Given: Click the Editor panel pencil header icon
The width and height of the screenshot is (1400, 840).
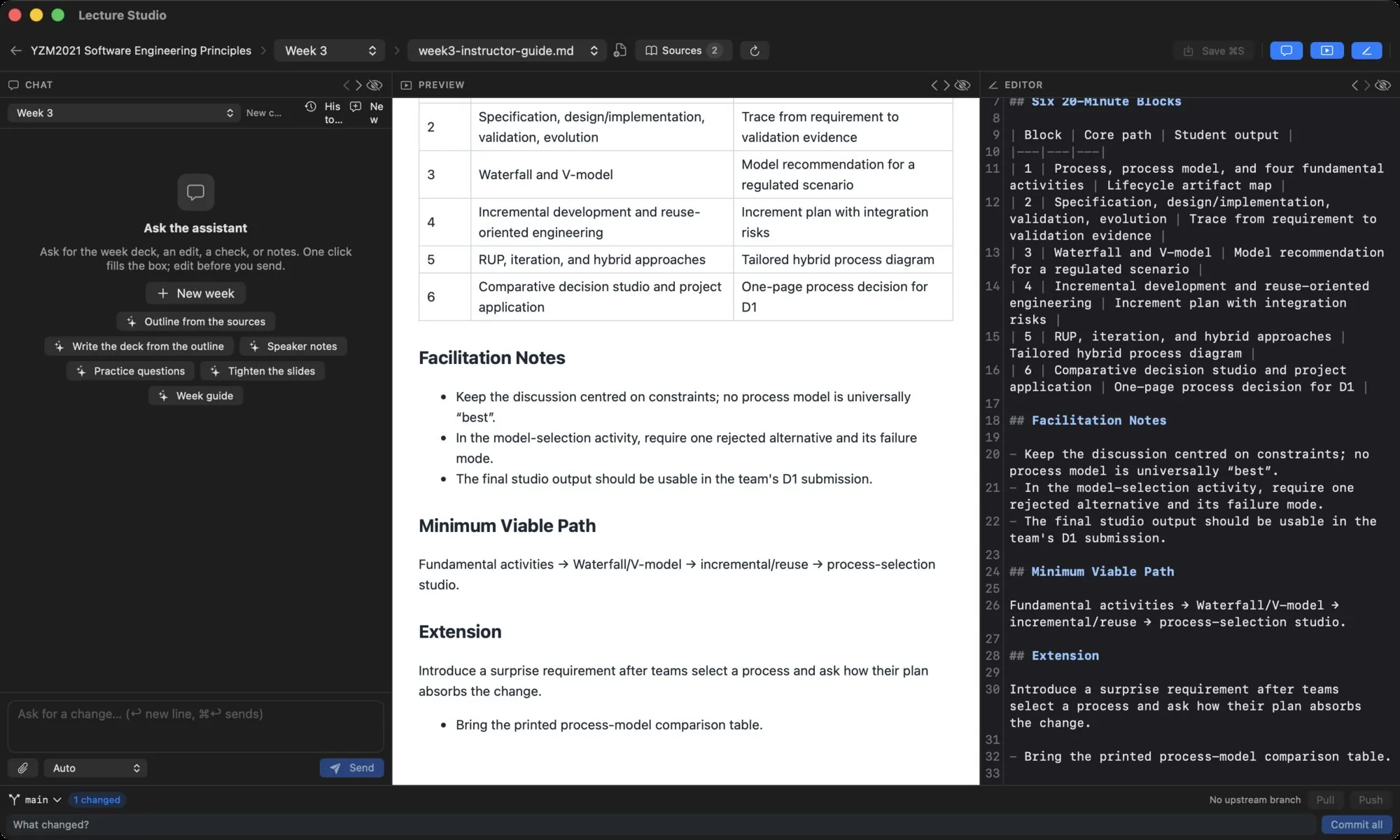Looking at the screenshot, I should (x=993, y=85).
